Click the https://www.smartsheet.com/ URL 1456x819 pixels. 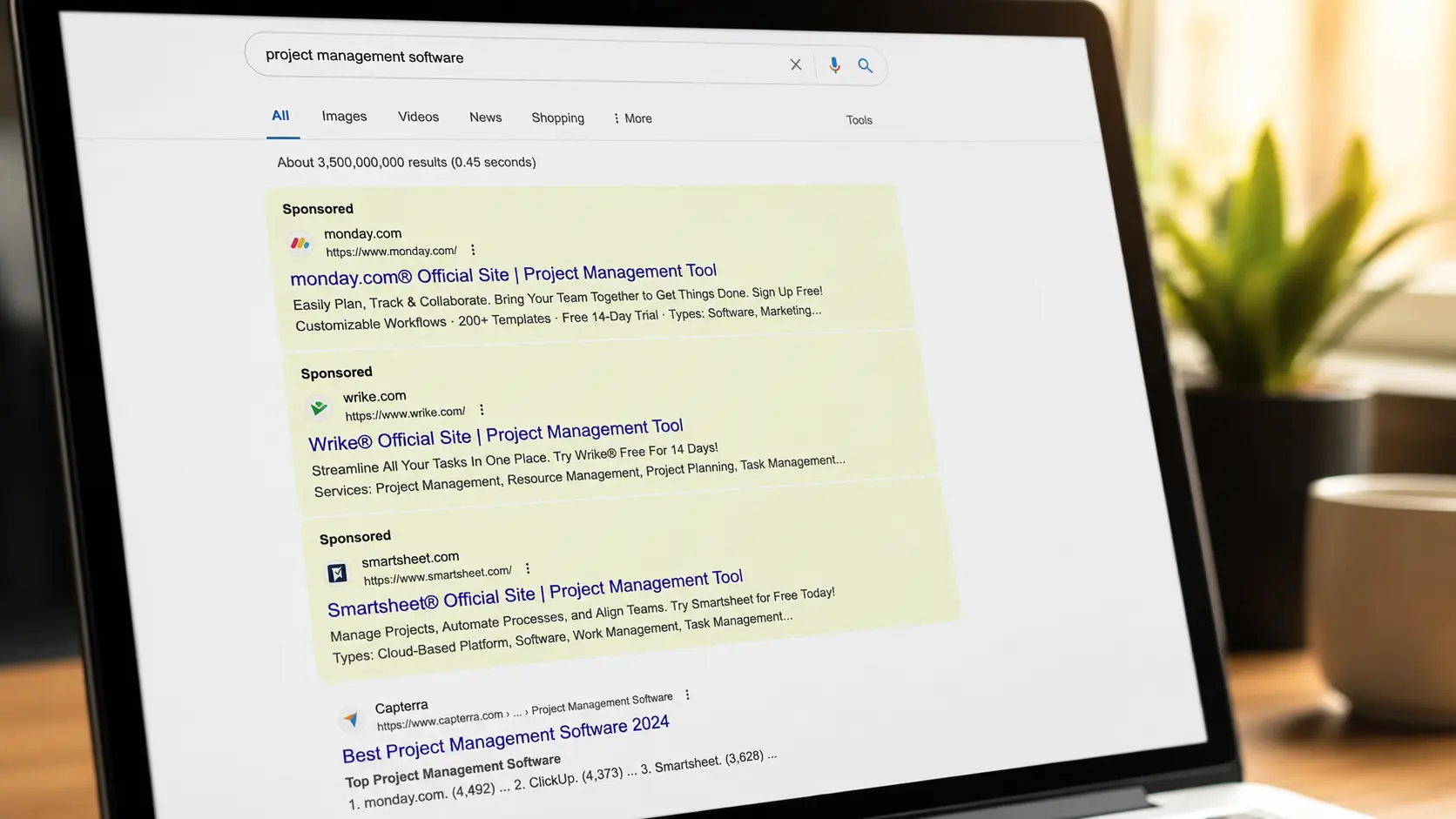tap(437, 574)
